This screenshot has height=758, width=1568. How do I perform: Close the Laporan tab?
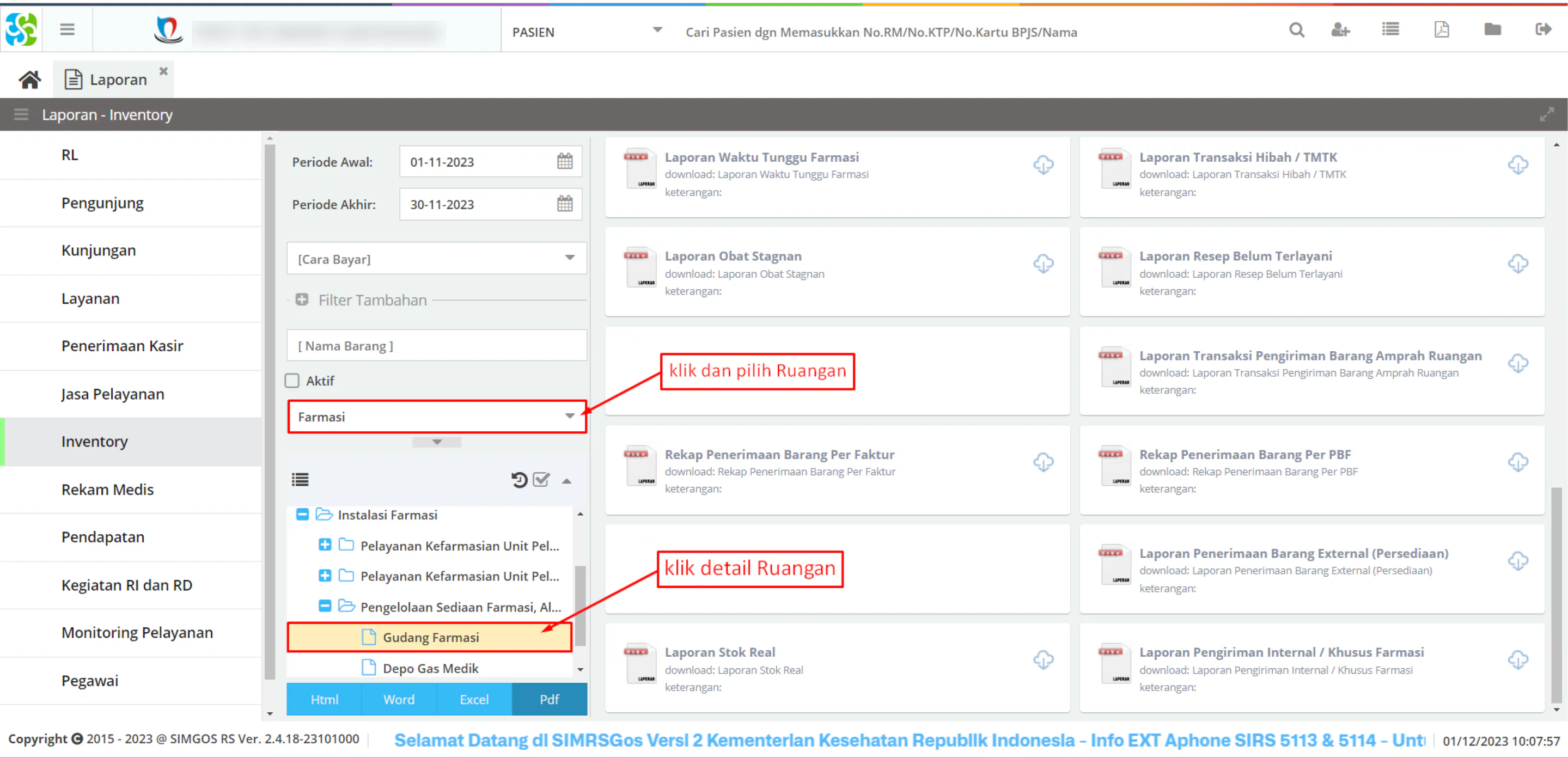(x=163, y=71)
